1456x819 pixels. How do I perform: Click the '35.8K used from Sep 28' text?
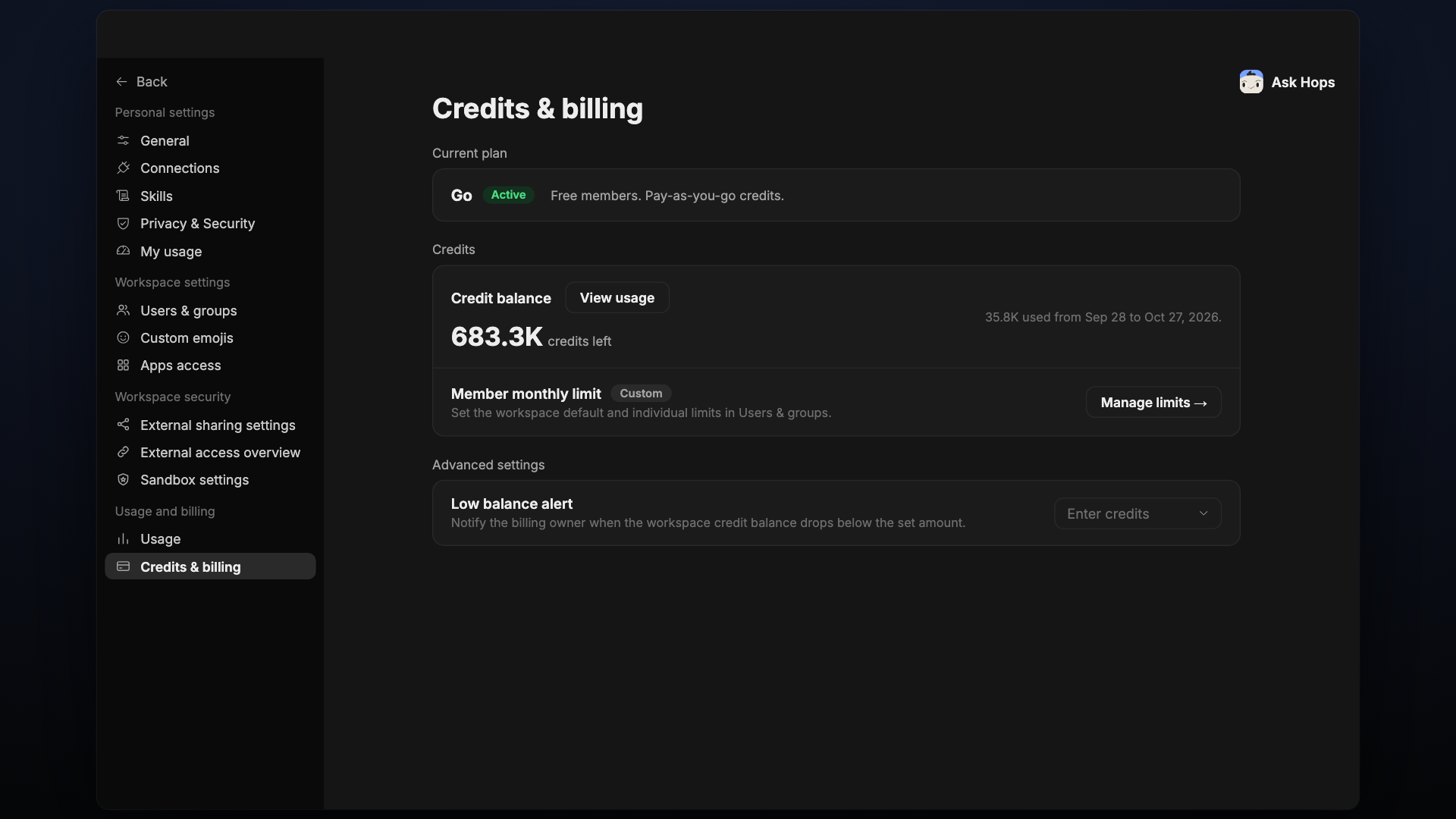[x=1103, y=317]
